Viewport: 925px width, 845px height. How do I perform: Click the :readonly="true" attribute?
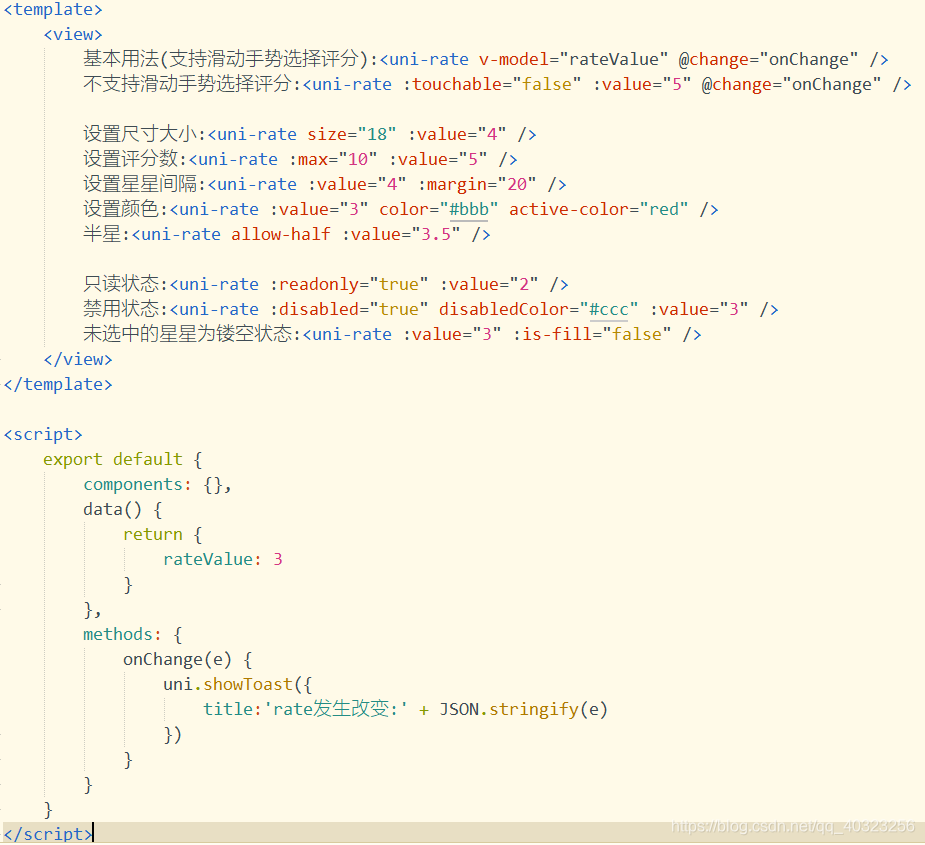[349, 284]
